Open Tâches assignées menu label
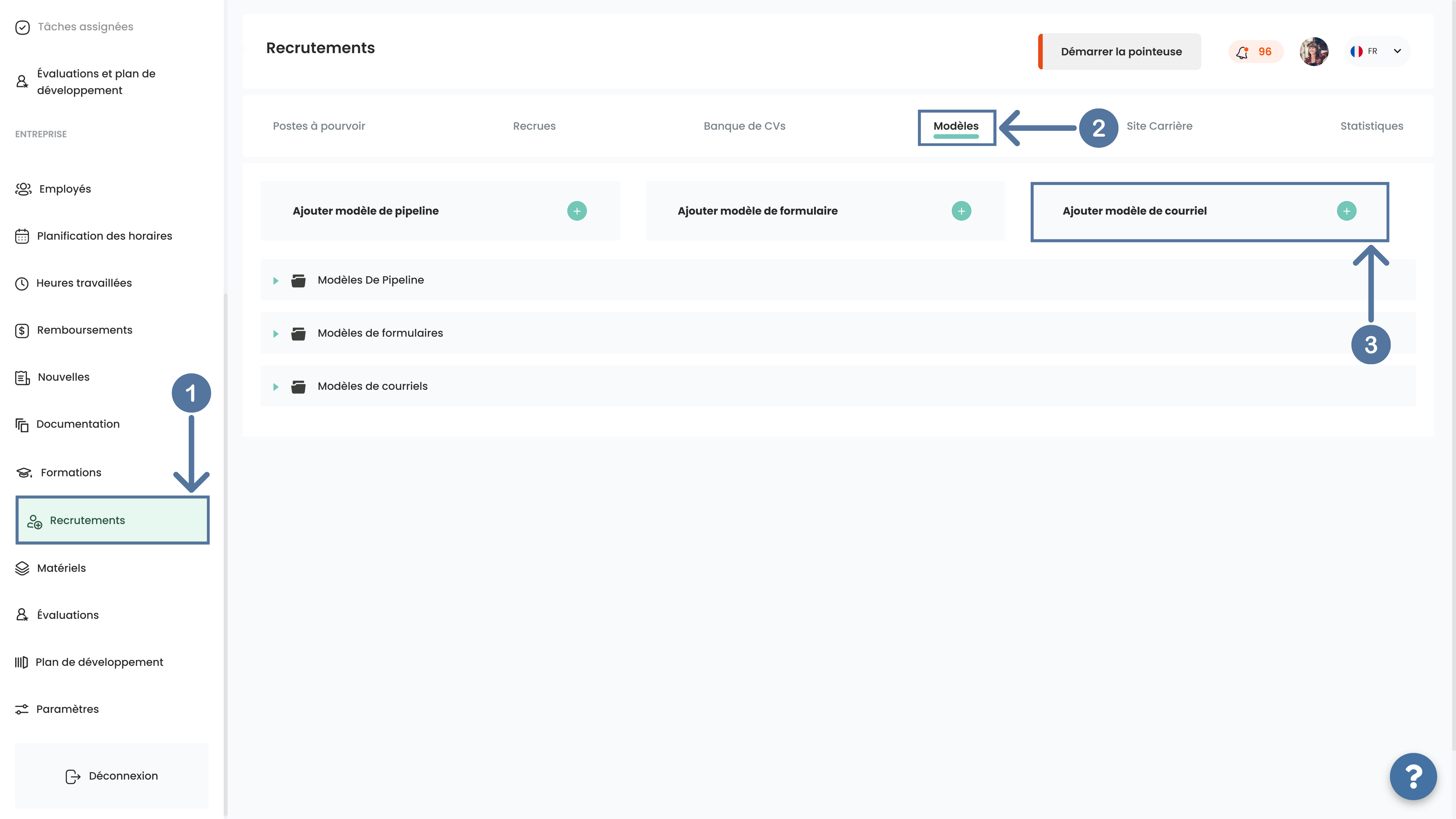The height and width of the screenshot is (819, 1456). 85,26
